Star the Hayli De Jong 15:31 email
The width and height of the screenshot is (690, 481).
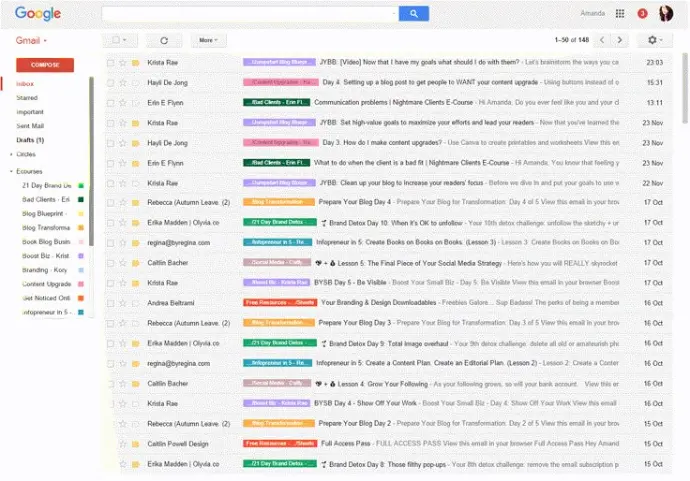point(123,83)
